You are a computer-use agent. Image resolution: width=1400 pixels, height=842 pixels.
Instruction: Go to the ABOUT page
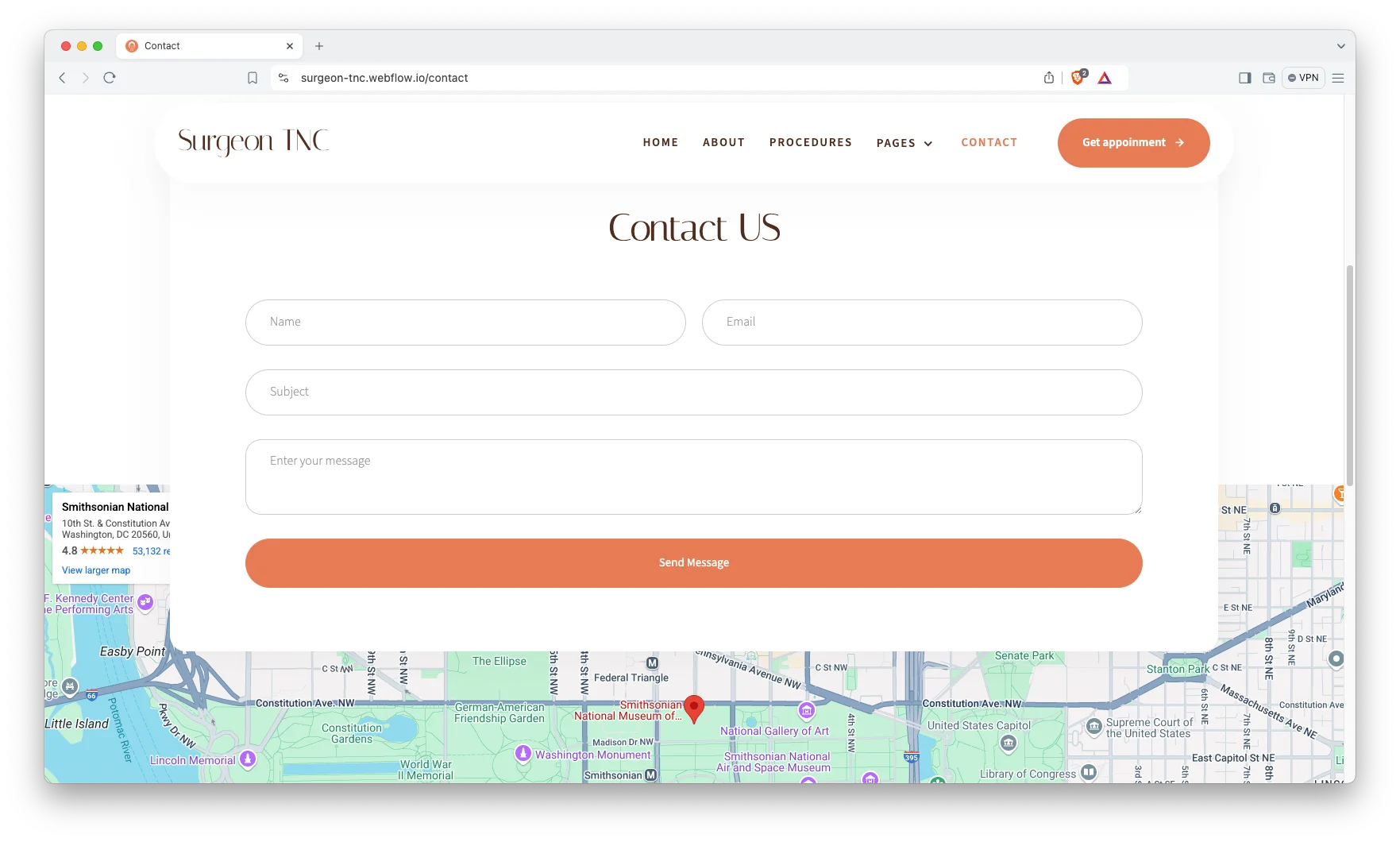tap(723, 142)
